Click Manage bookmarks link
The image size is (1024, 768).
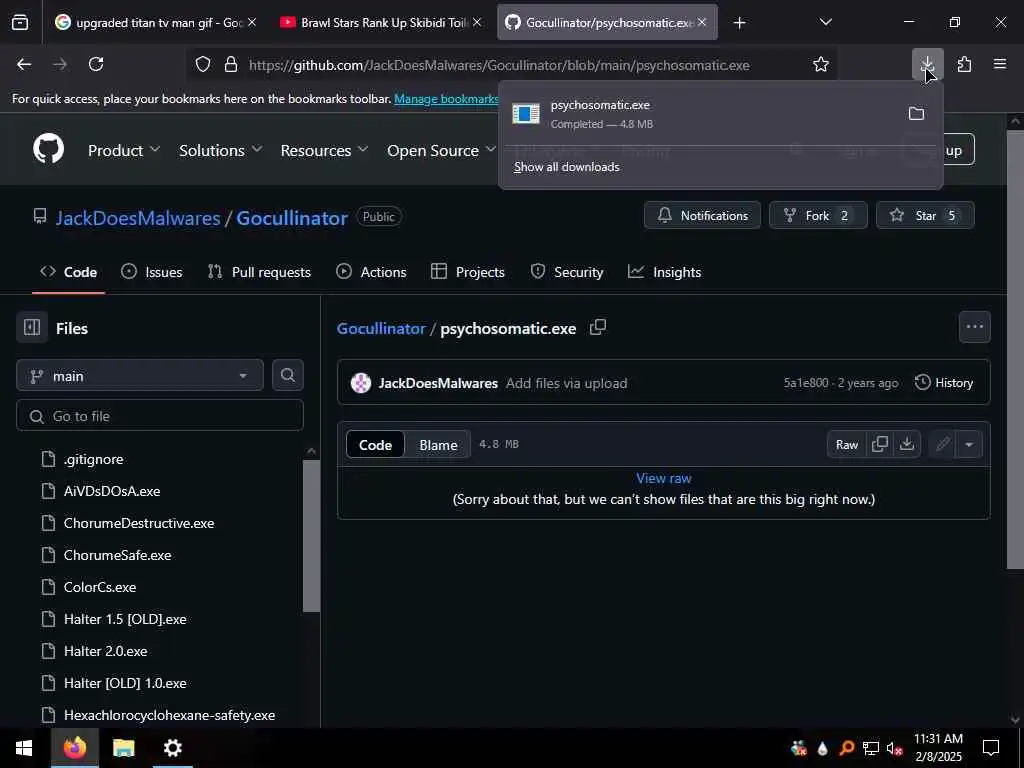(446, 99)
